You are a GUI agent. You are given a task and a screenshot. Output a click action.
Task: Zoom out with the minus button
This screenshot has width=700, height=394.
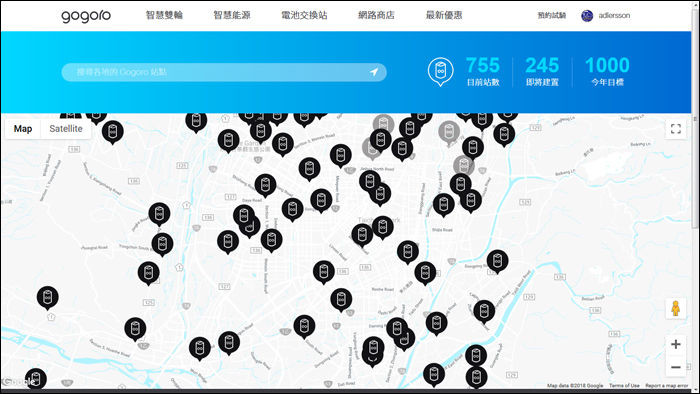coord(676,367)
